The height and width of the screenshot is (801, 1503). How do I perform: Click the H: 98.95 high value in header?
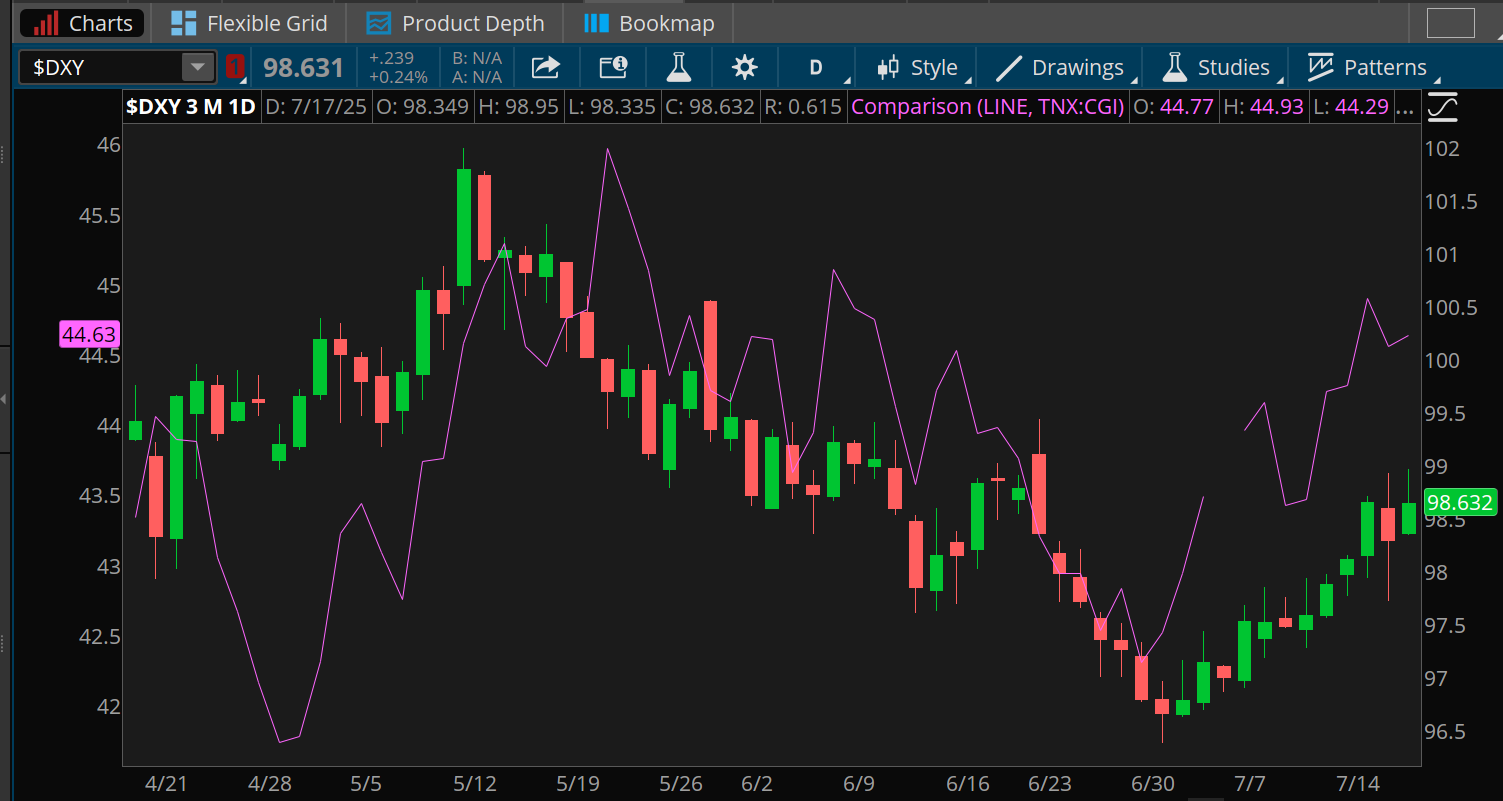tap(519, 106)
